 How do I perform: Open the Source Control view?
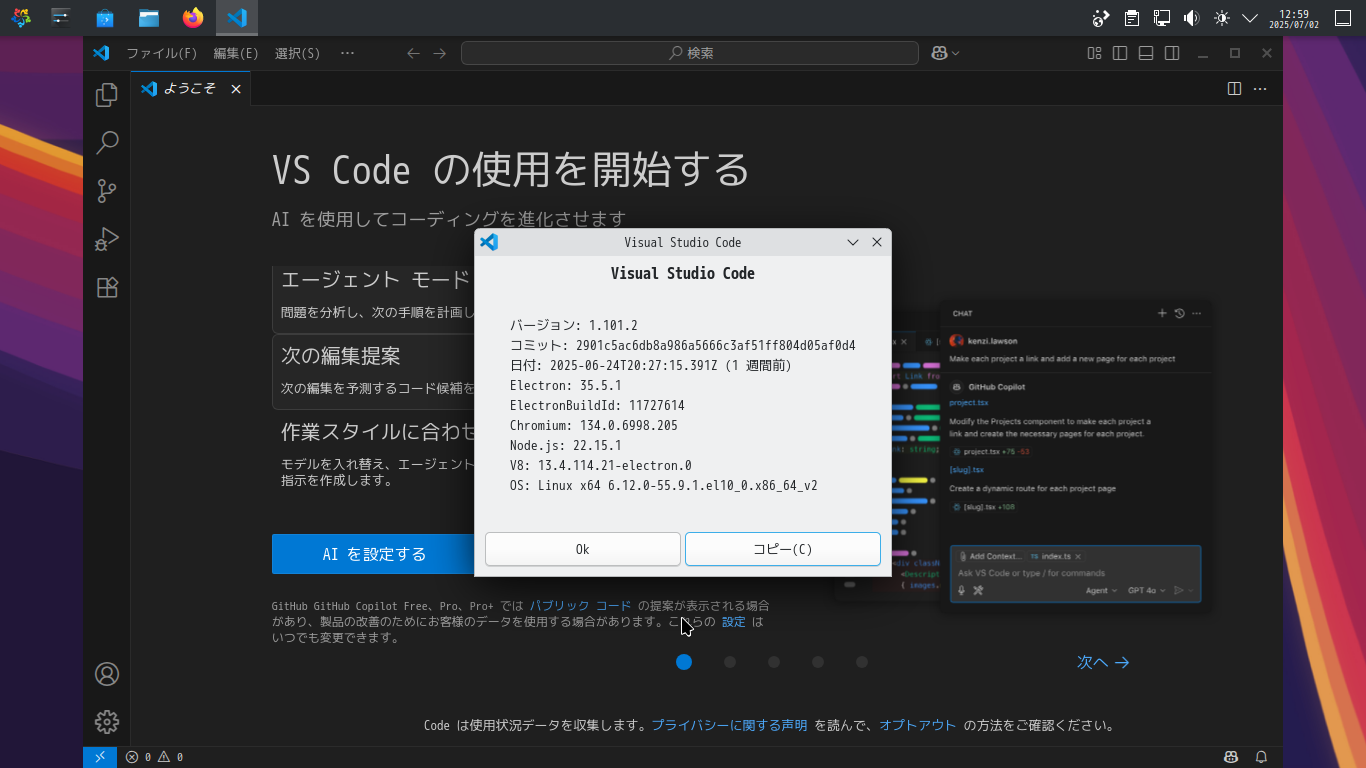click(107, 191)
